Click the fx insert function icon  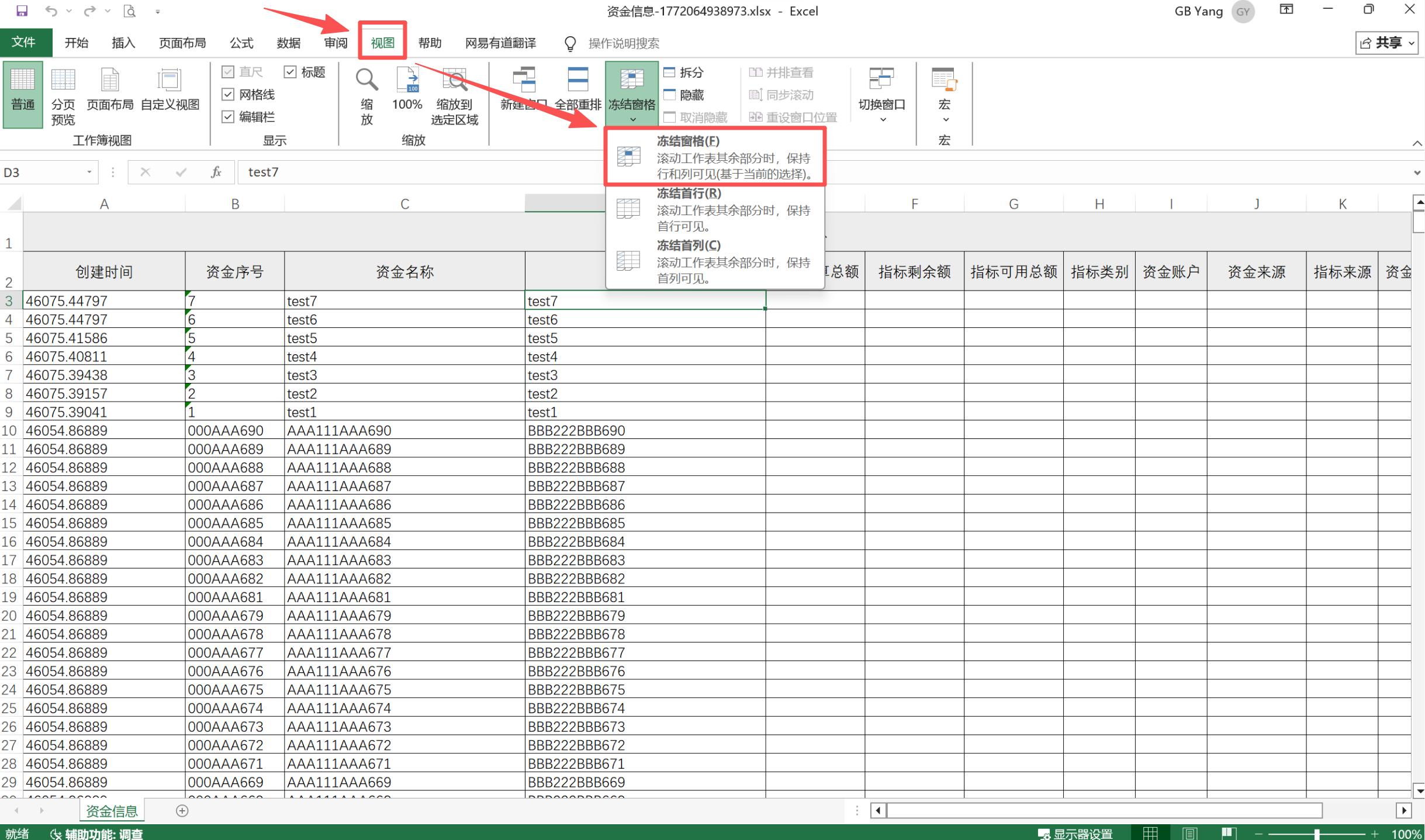tap(216, 172)
